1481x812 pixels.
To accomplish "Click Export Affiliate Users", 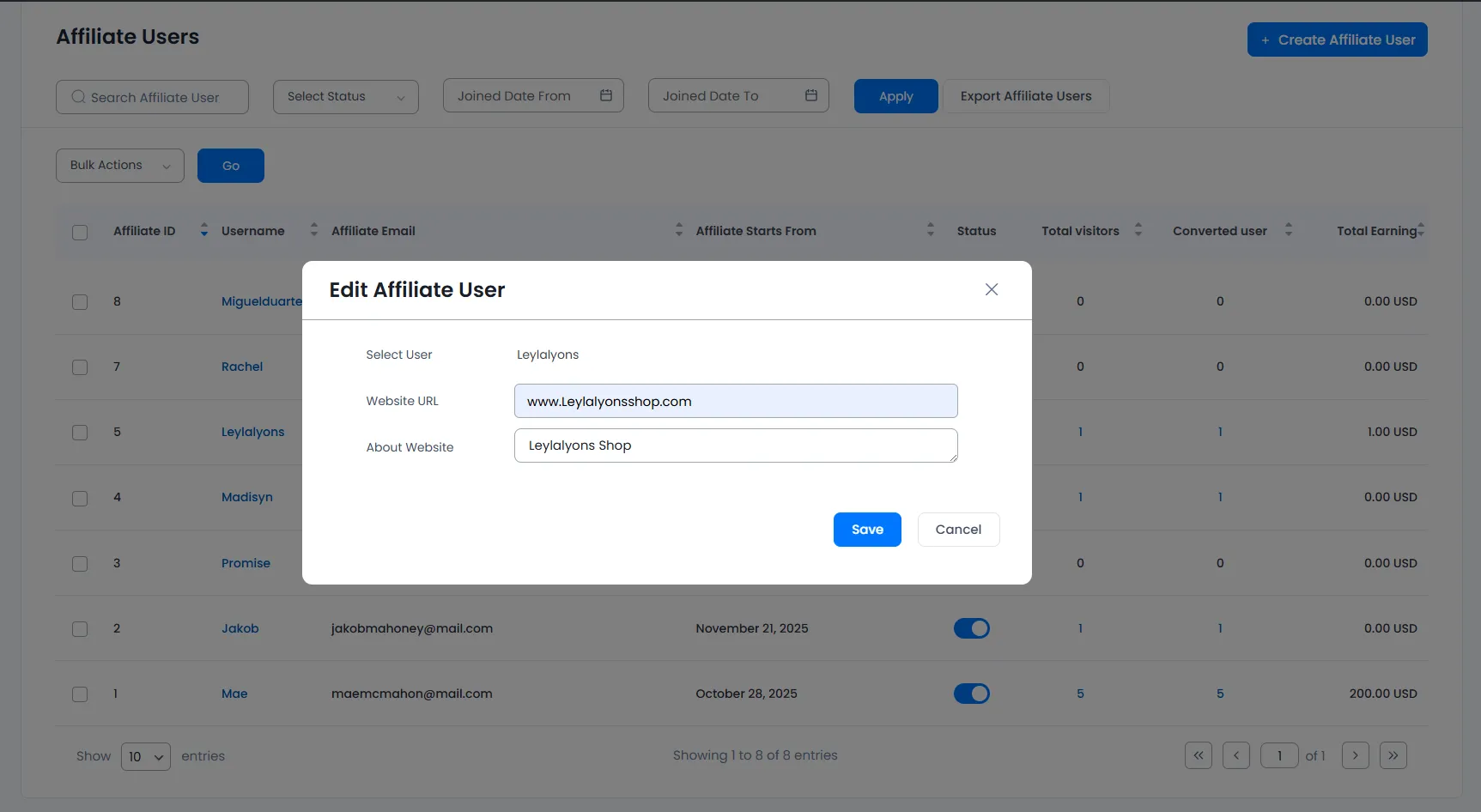I will coord(1026,95).
